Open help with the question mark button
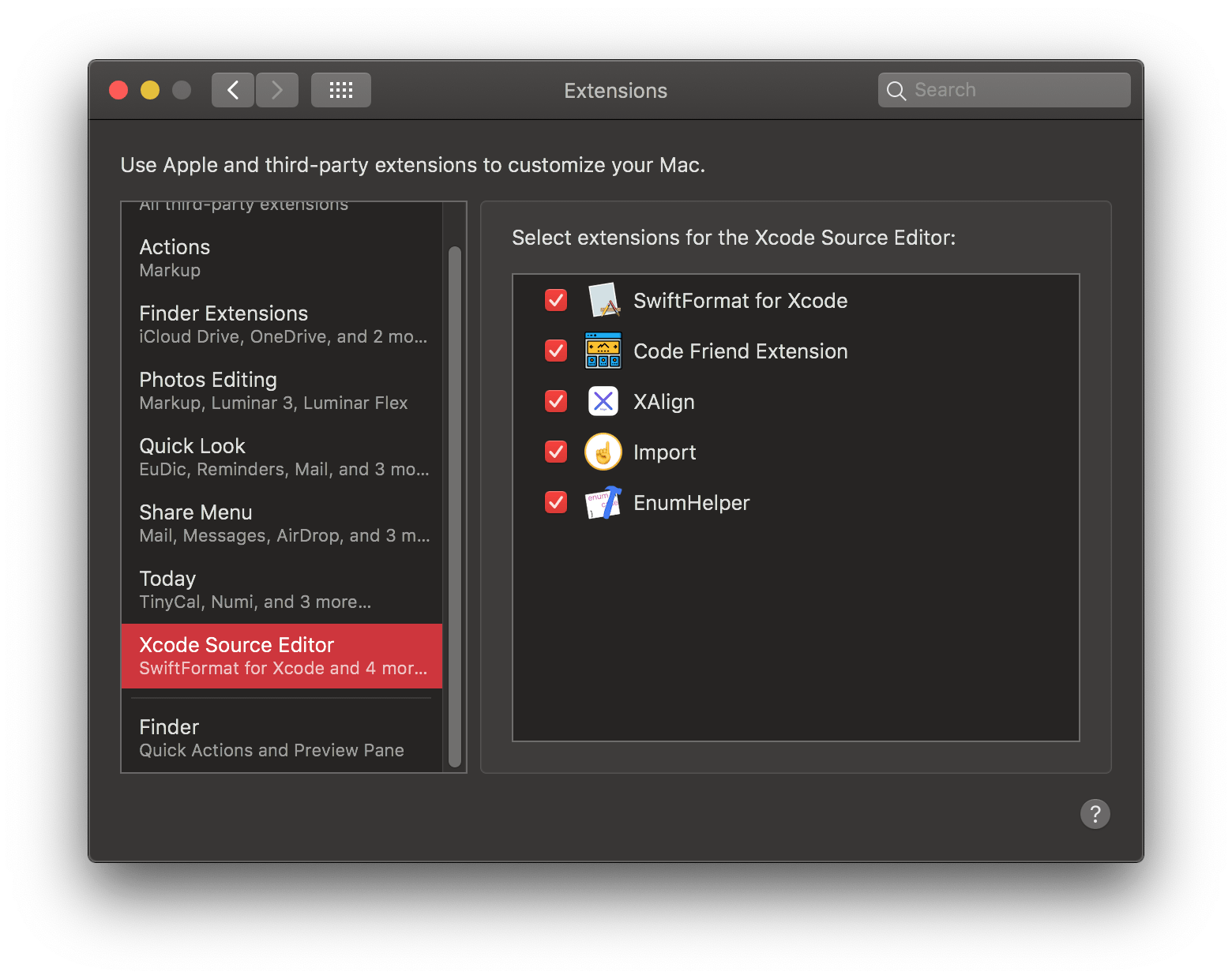Image resolution: width=1232 pixels, height=979 pixels. pos(1095,814)
